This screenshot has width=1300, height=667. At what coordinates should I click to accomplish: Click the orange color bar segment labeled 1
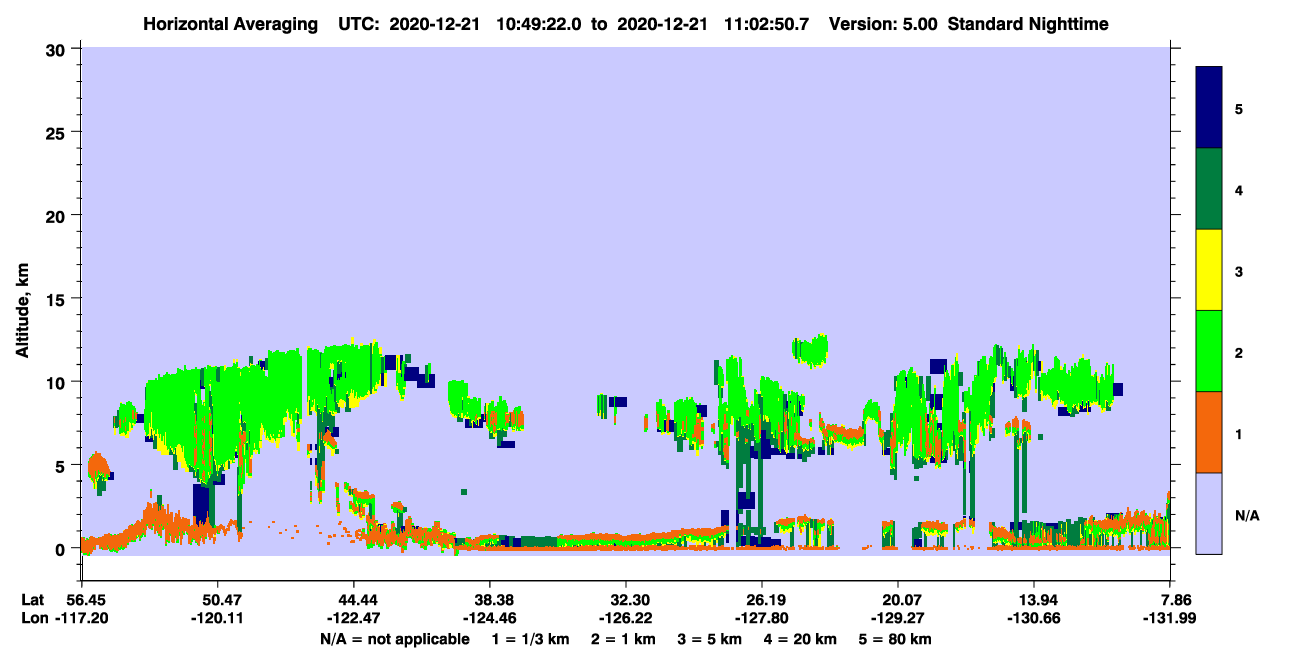coord(1209,432)
